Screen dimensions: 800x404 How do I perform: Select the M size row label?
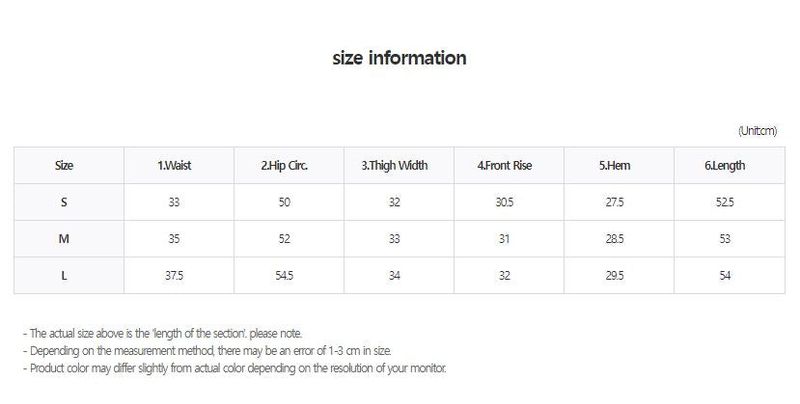click(x=69, y=239)
